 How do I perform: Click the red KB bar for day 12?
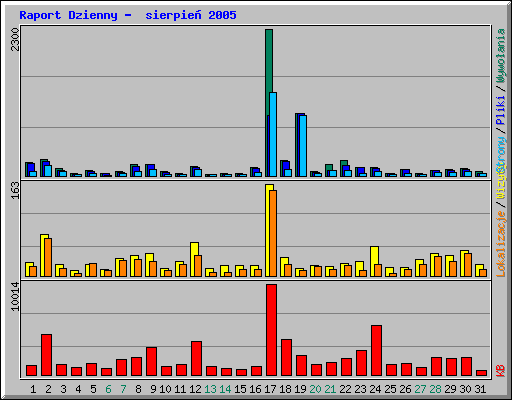point(196,358)
